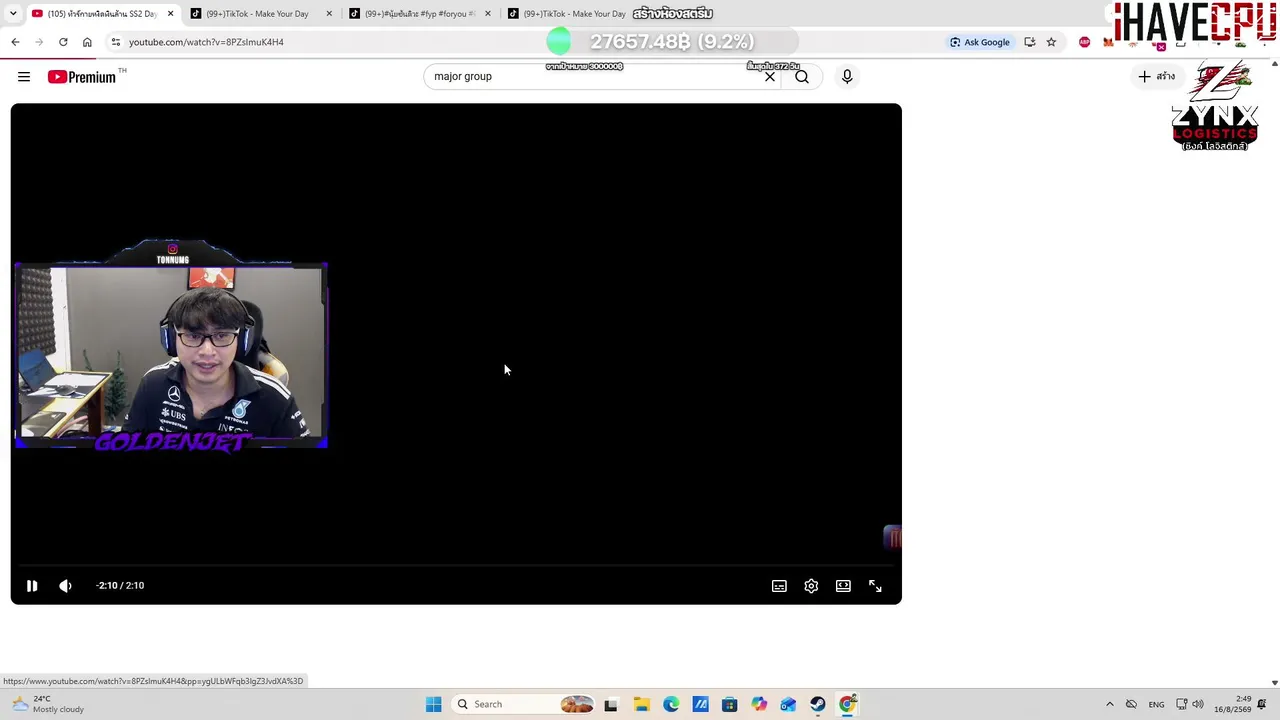Open the blue slanted-lines app on the taskbar
Screen dimensions: 1280x720
[700, 704]
